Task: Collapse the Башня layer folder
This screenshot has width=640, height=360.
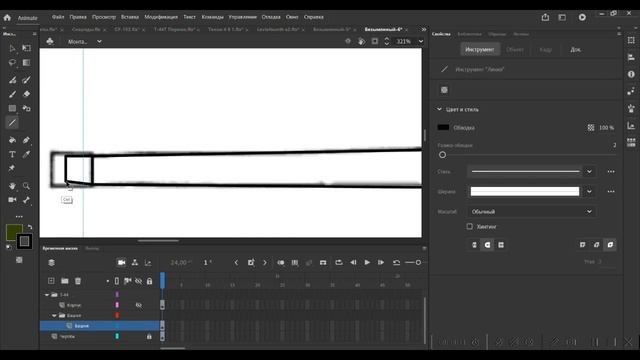Action: click(x=54, y=316)
